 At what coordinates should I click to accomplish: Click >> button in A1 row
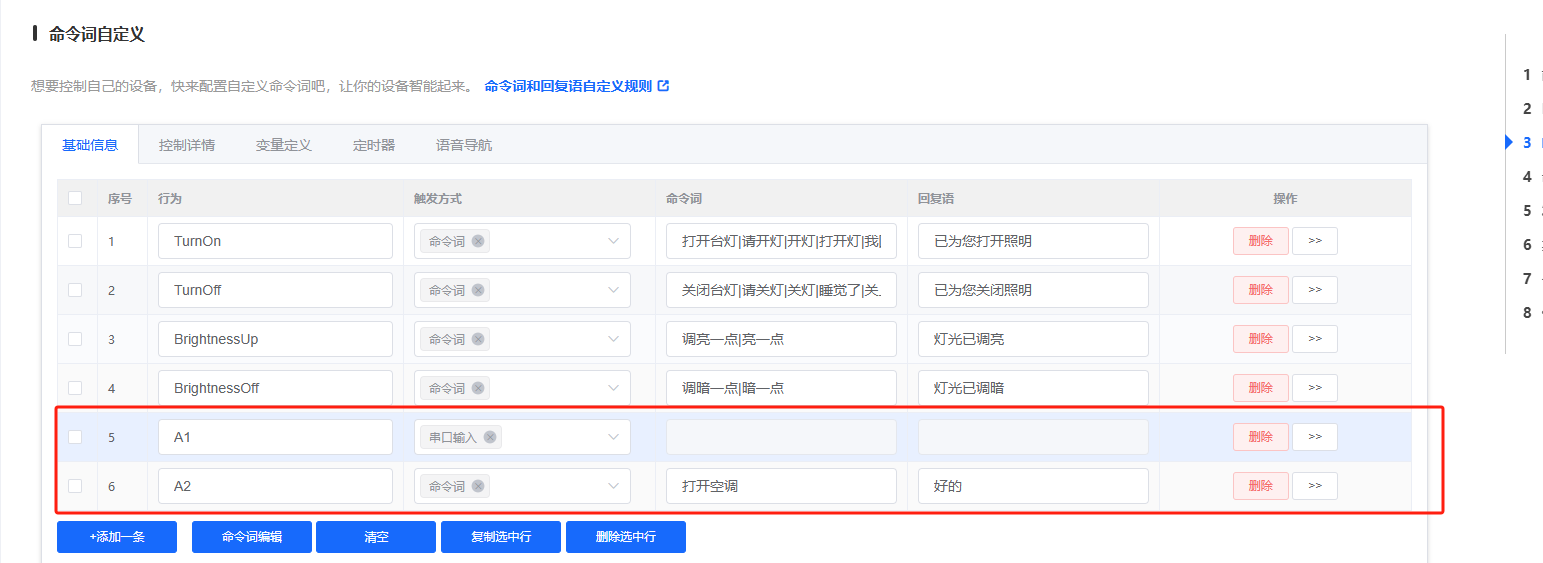point(1315,437)
